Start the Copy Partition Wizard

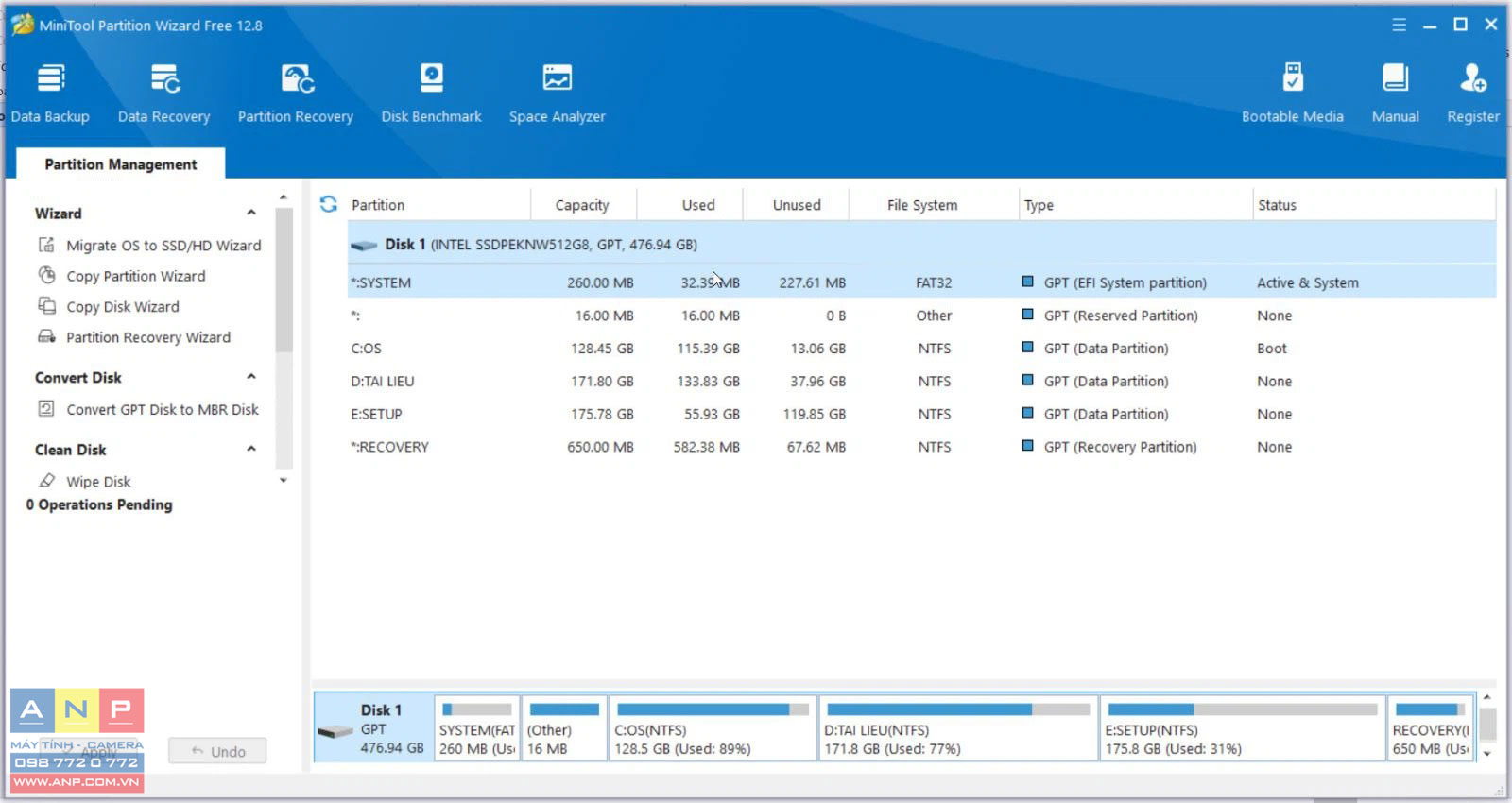tap(136, 276)
